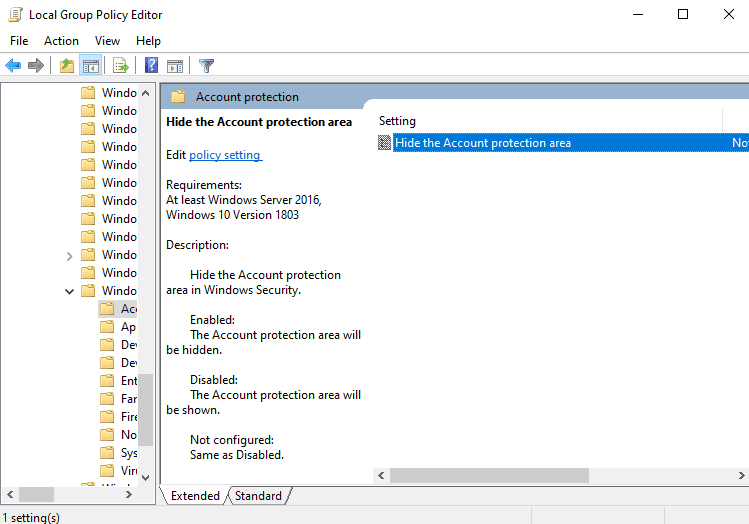Click the tree horizontal scroll right arrow

click(128, 495)
